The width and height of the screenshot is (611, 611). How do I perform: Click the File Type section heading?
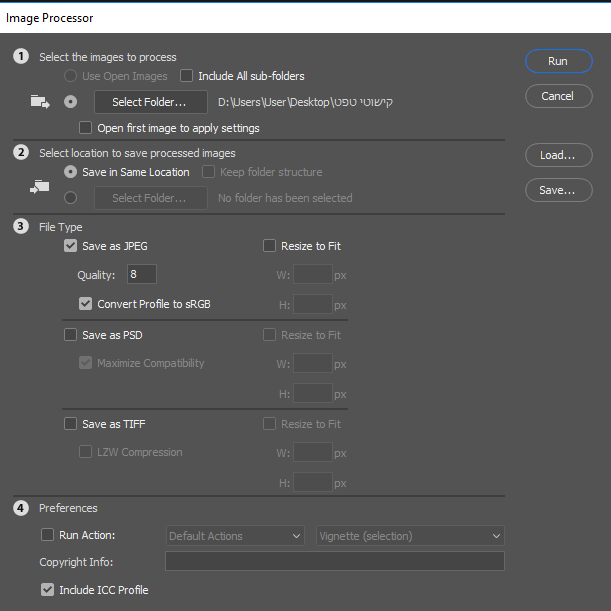60,227
